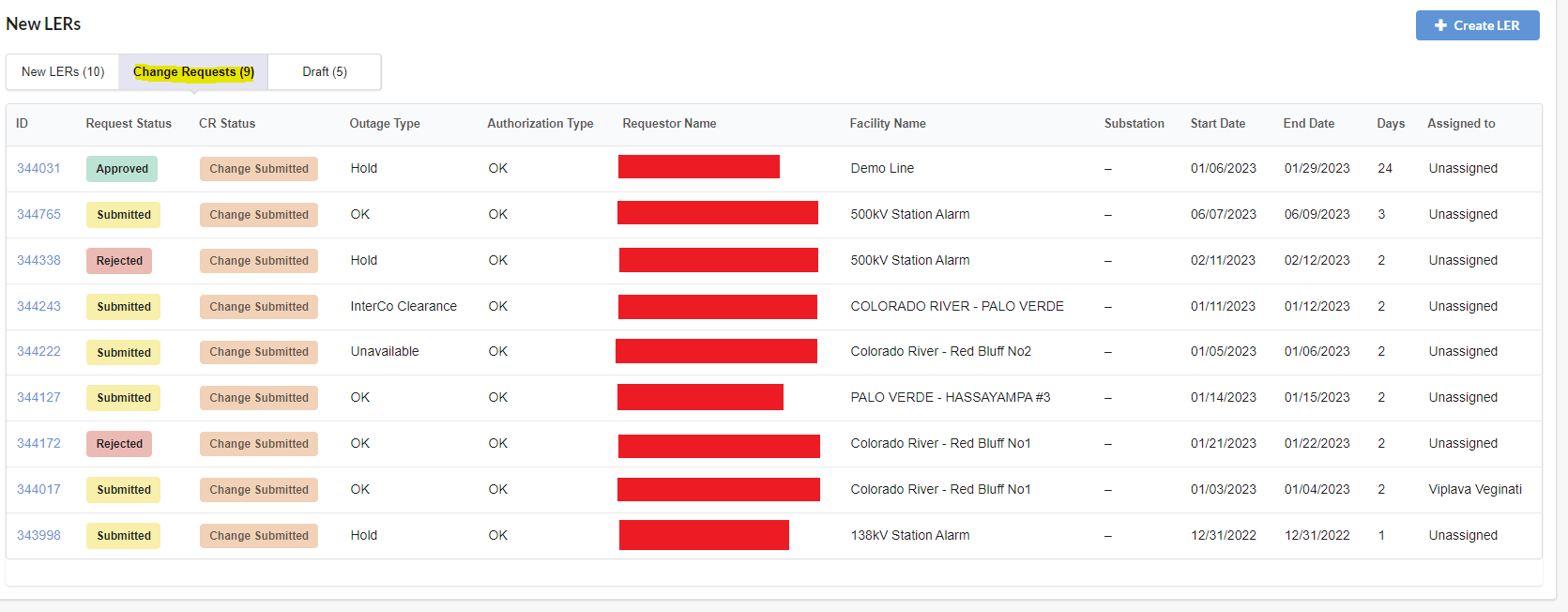The width and height of the screenshot is (1568, 612).
Task: Switch to the New LERs (10) tab
Action: click(x=63, y=72)
